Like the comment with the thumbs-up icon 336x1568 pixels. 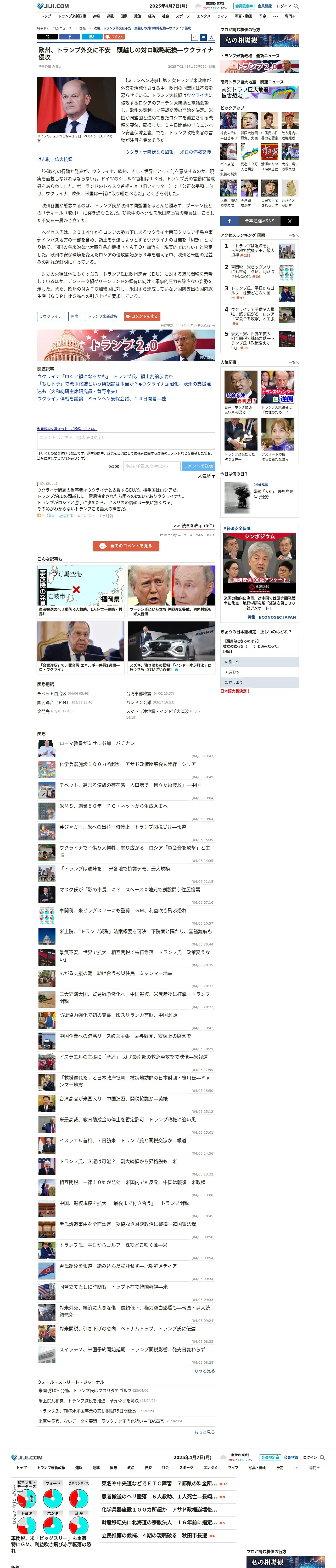click(40, 516)
